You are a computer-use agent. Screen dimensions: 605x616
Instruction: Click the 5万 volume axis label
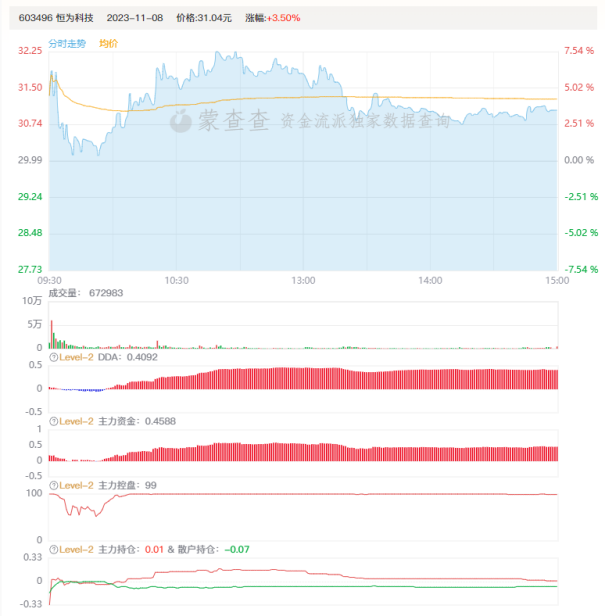coord(35,324)
